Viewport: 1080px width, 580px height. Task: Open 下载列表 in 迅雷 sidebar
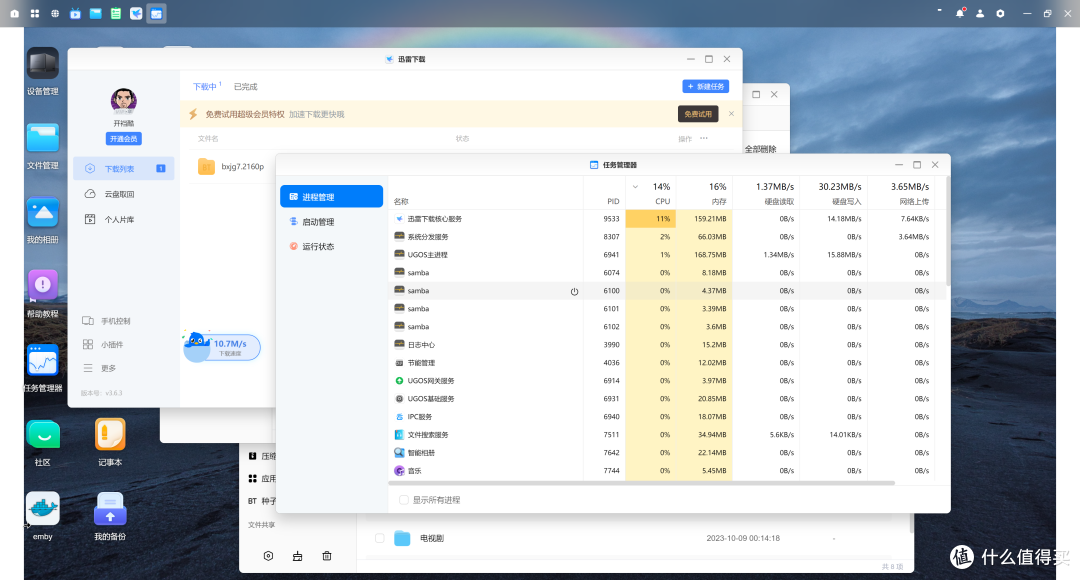point(124,169)
